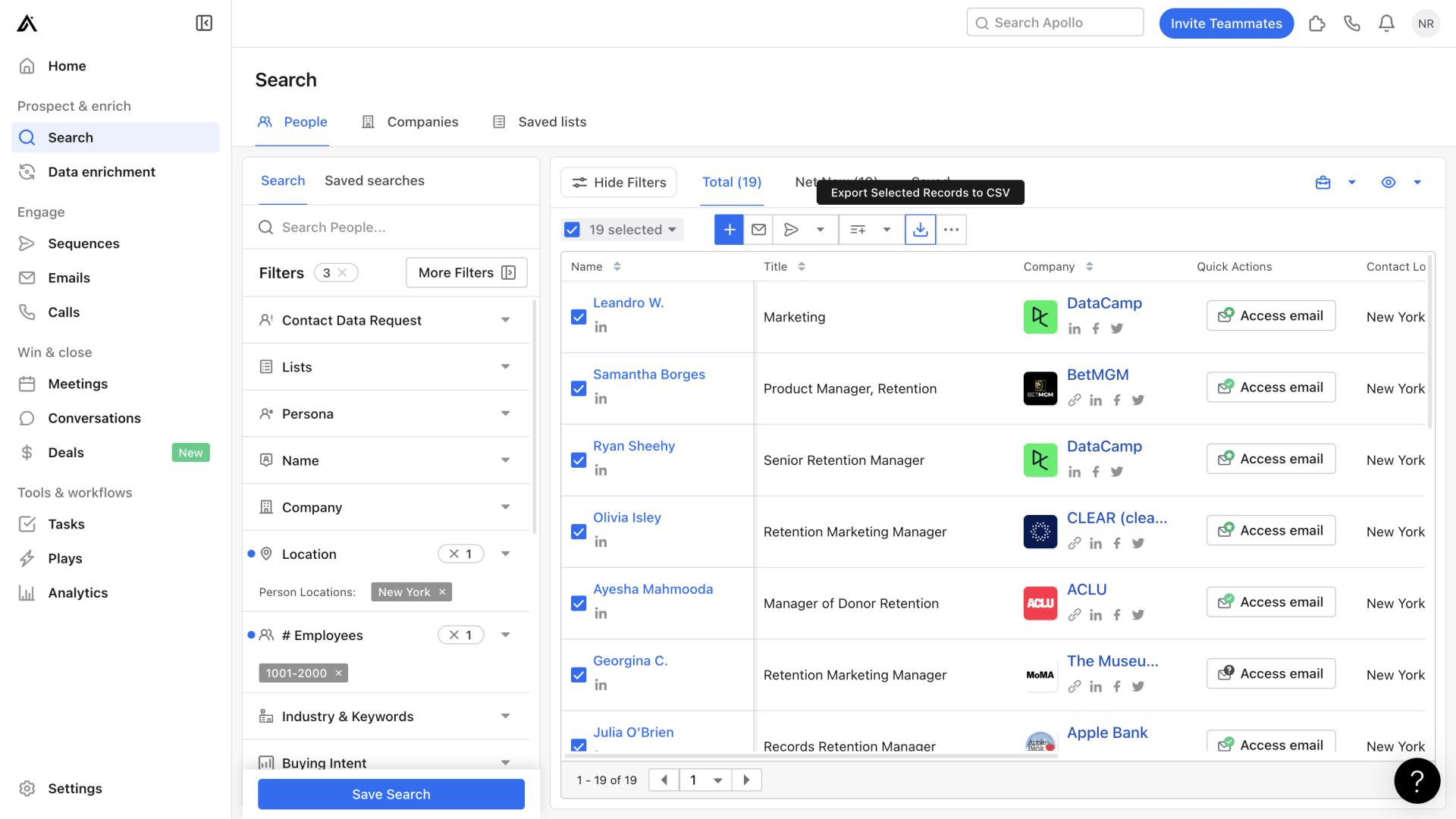Go to next results page arrow
Image resolution: width=1456 pixels, height=819 pixels.
coord(746,780)
